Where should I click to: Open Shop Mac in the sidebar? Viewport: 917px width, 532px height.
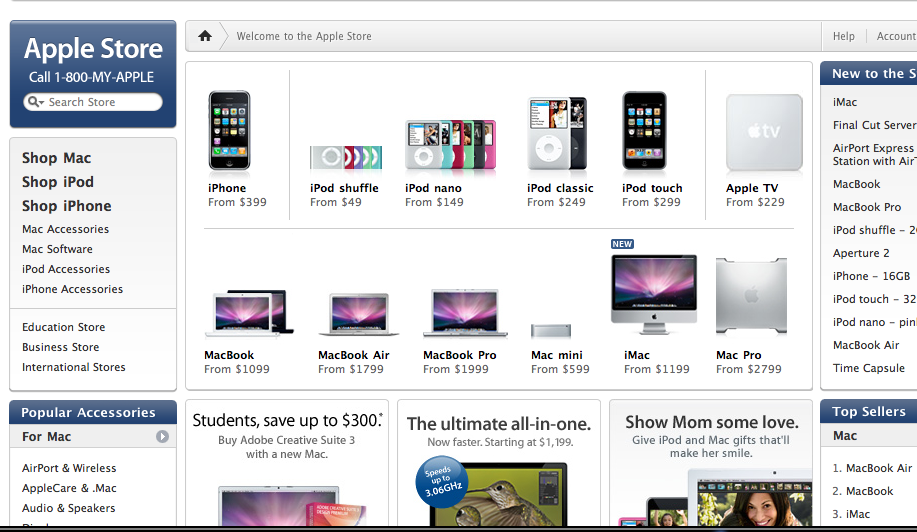[57, 158]
